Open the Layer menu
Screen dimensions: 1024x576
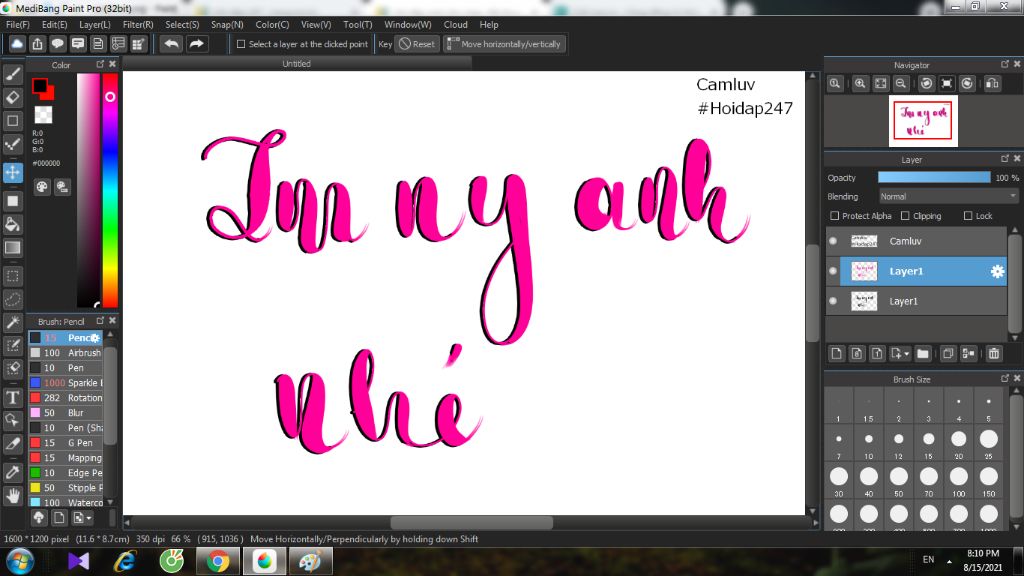click(95, 24)
